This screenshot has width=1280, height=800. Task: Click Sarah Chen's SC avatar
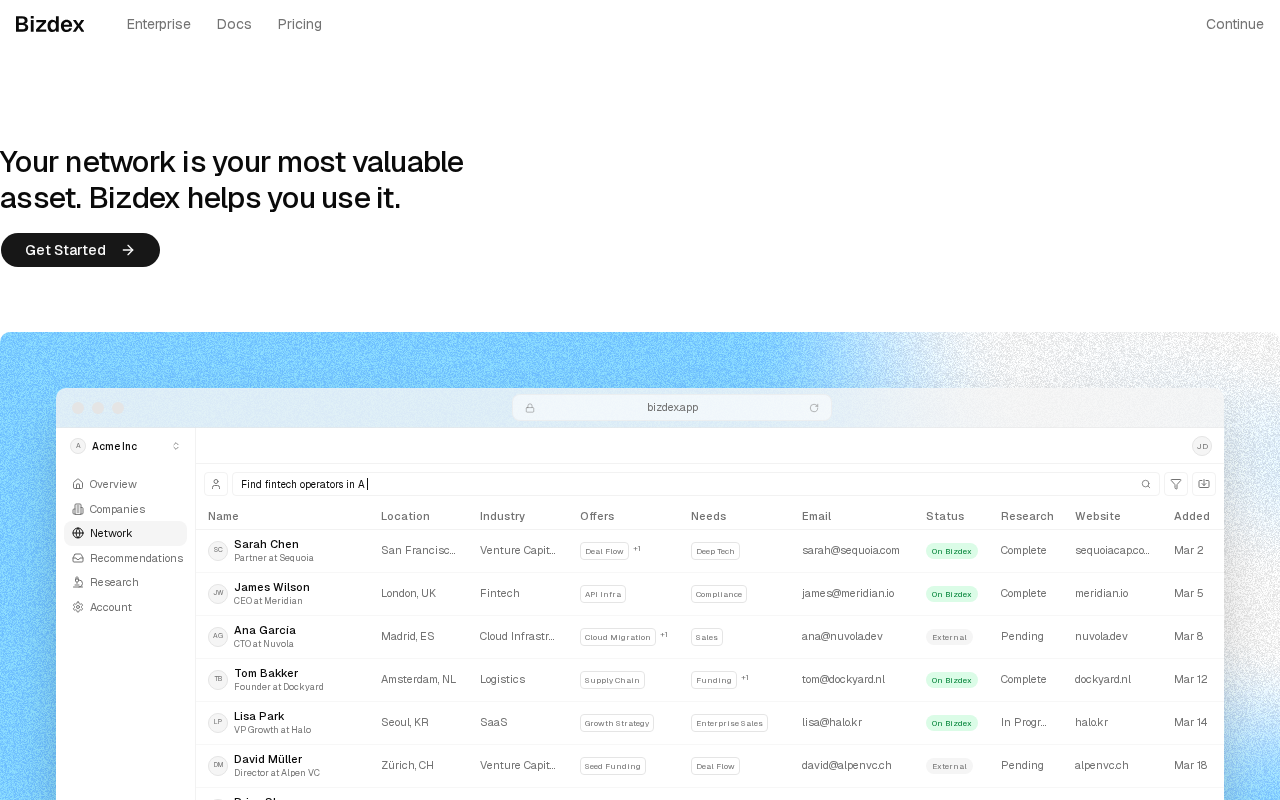218,551
